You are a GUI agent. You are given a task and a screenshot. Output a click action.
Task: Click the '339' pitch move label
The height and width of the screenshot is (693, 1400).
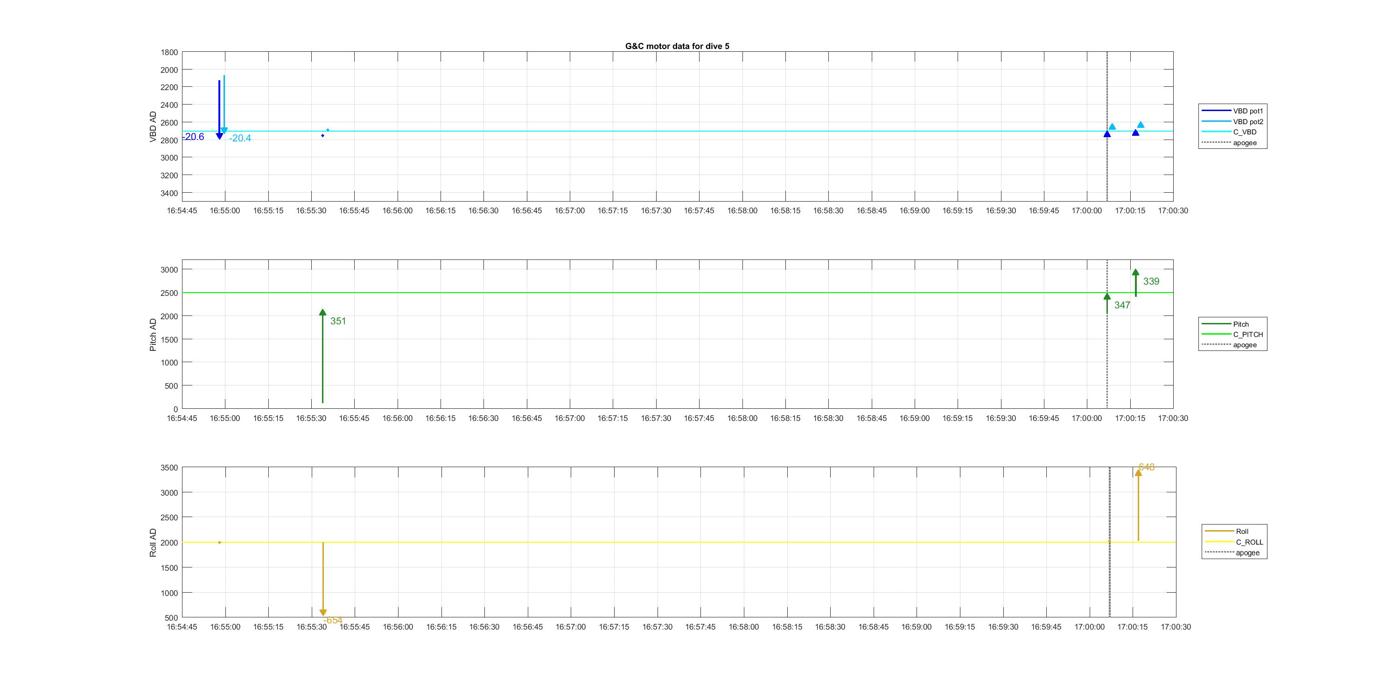coord(1151,282)
